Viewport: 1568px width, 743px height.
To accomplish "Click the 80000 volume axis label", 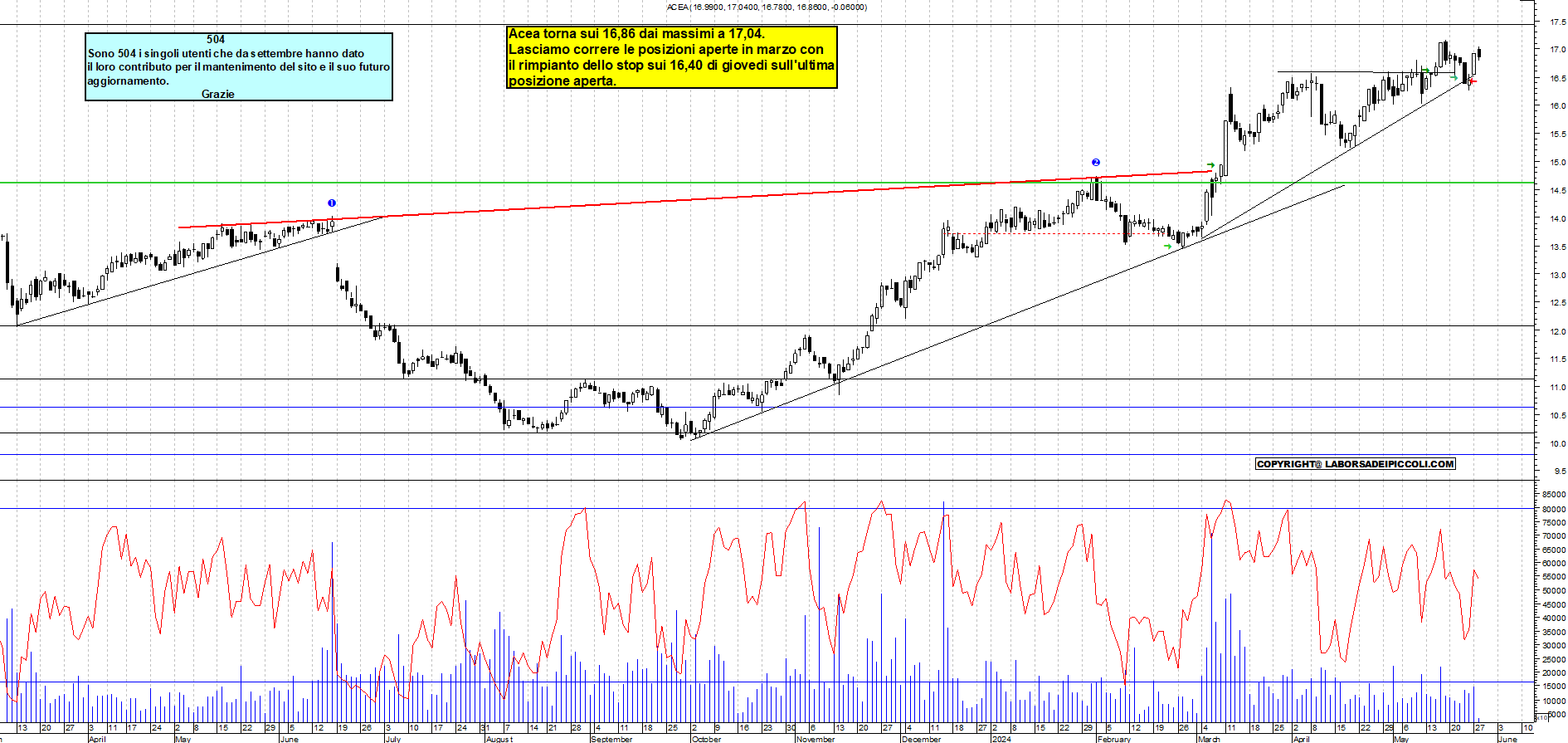I will click(1554, 509).
